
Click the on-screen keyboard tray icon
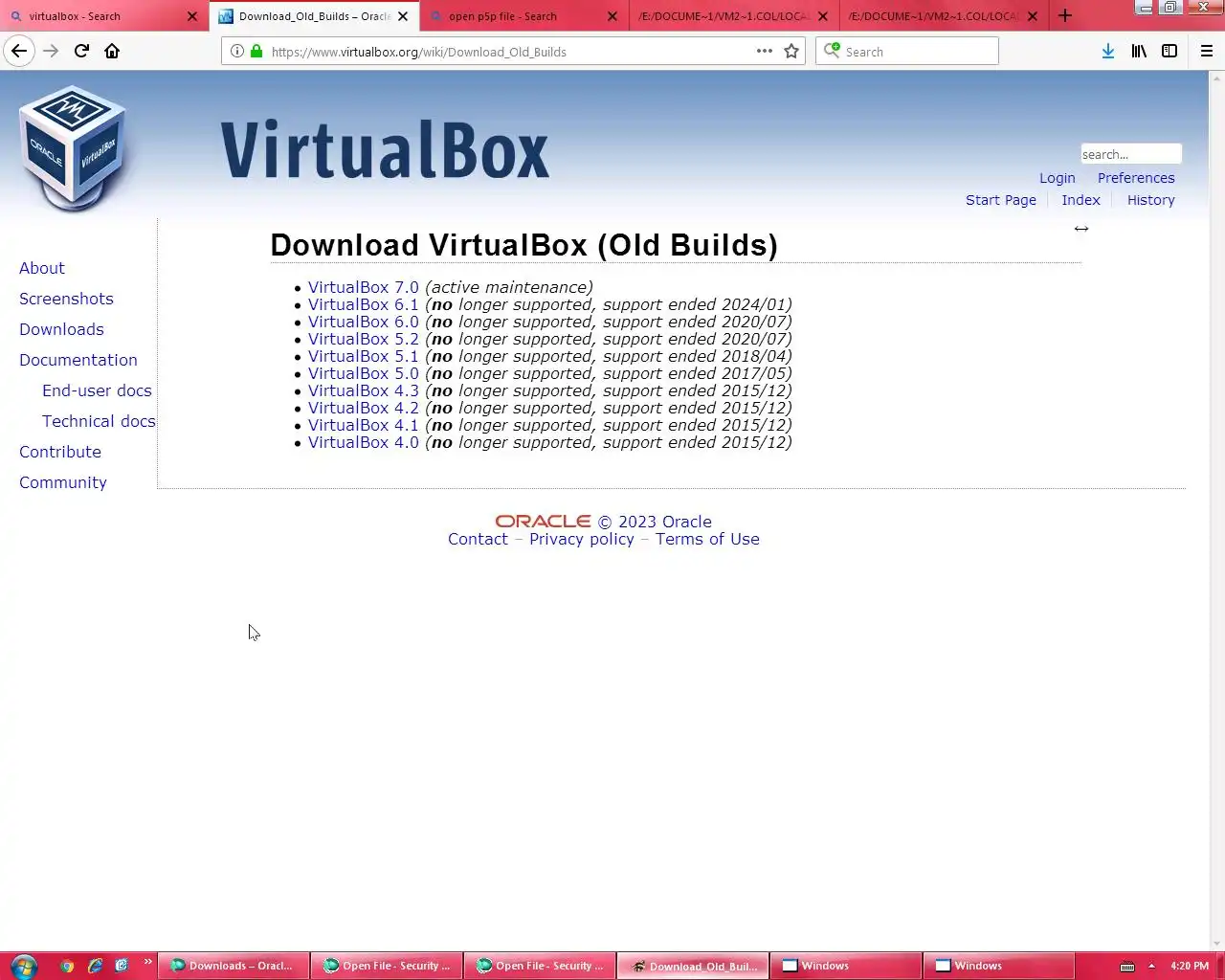1127,966
